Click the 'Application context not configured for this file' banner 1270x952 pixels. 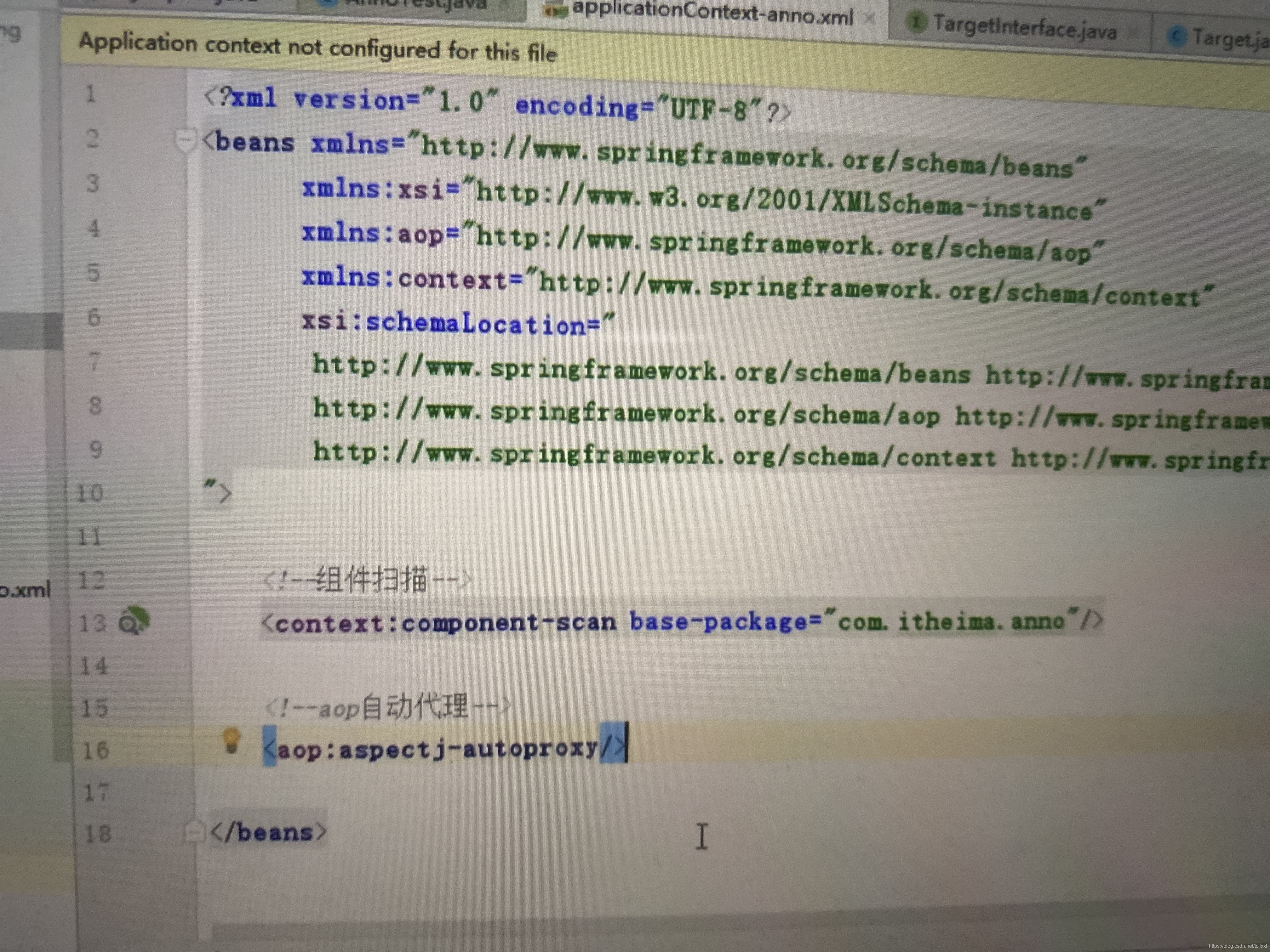(317, 48)
